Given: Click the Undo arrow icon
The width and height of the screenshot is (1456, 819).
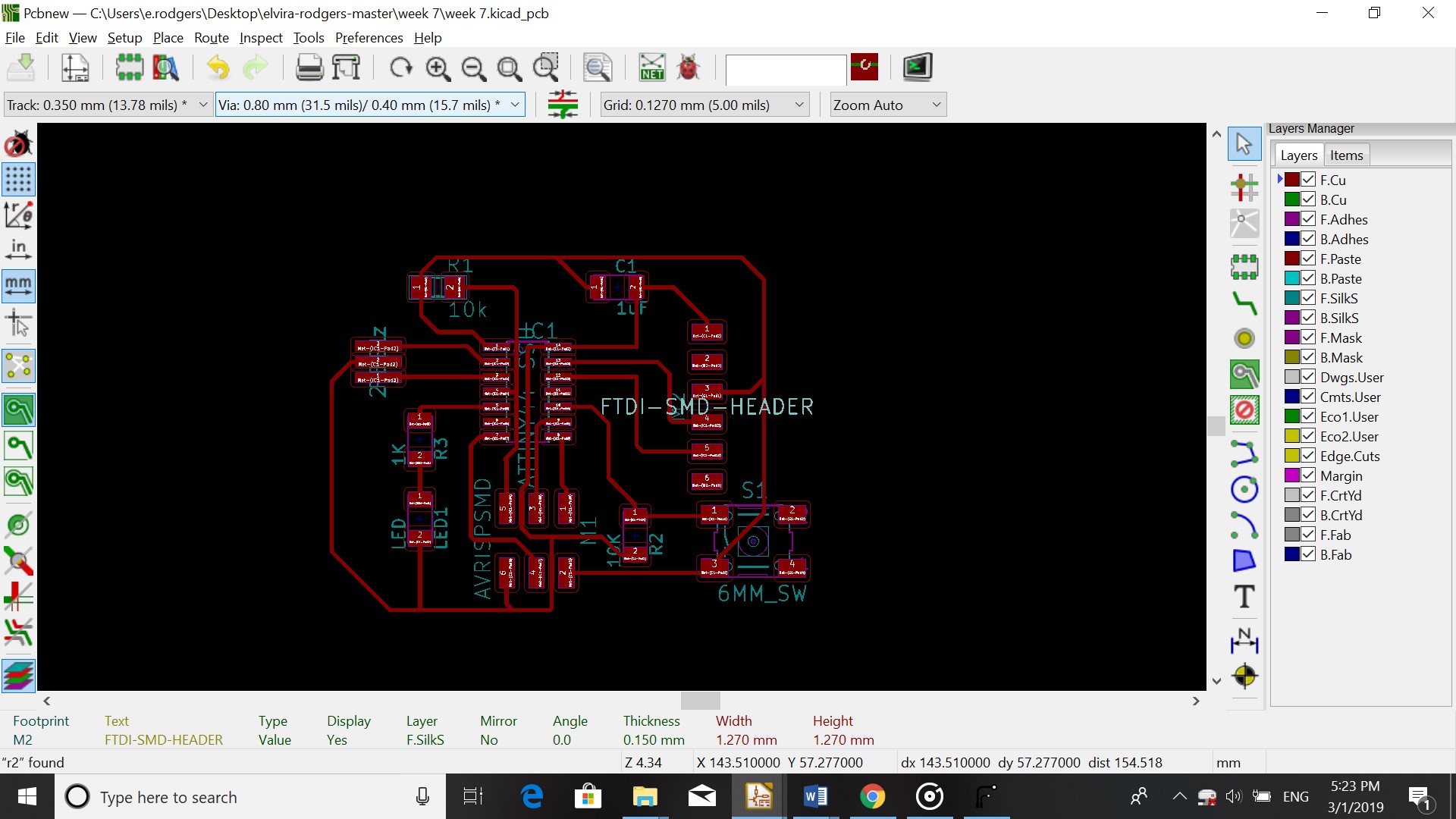Looking at the screenshot, I should click(x=218, y=68).
